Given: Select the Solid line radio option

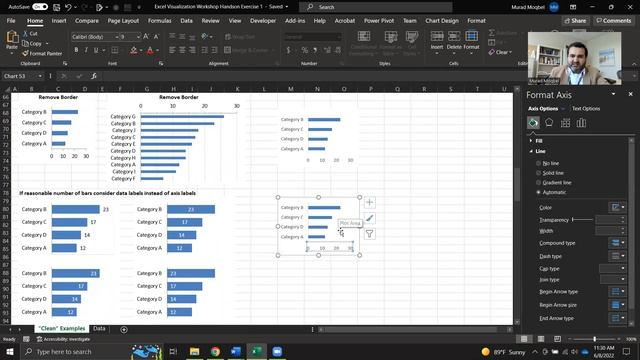Looking at the screenshot, I should tap(538, 173).
